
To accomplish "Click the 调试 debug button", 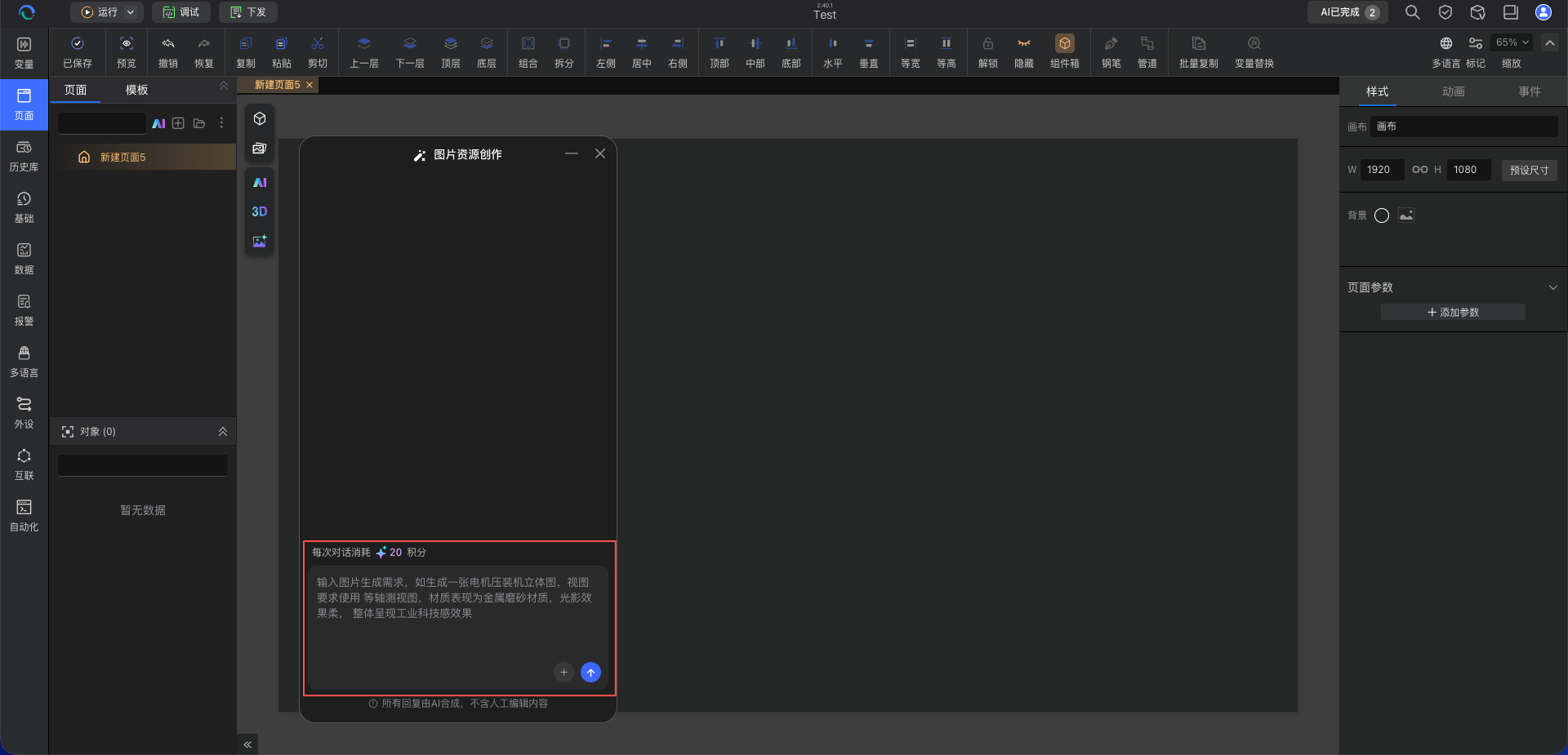I will coord(181,12).
